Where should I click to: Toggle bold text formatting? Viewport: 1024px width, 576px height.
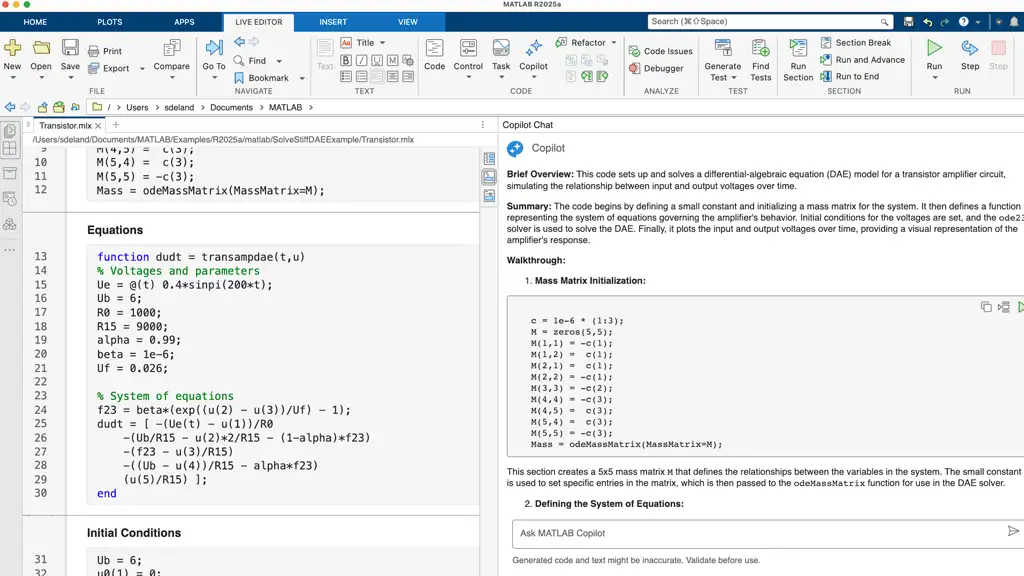[346, 60]
